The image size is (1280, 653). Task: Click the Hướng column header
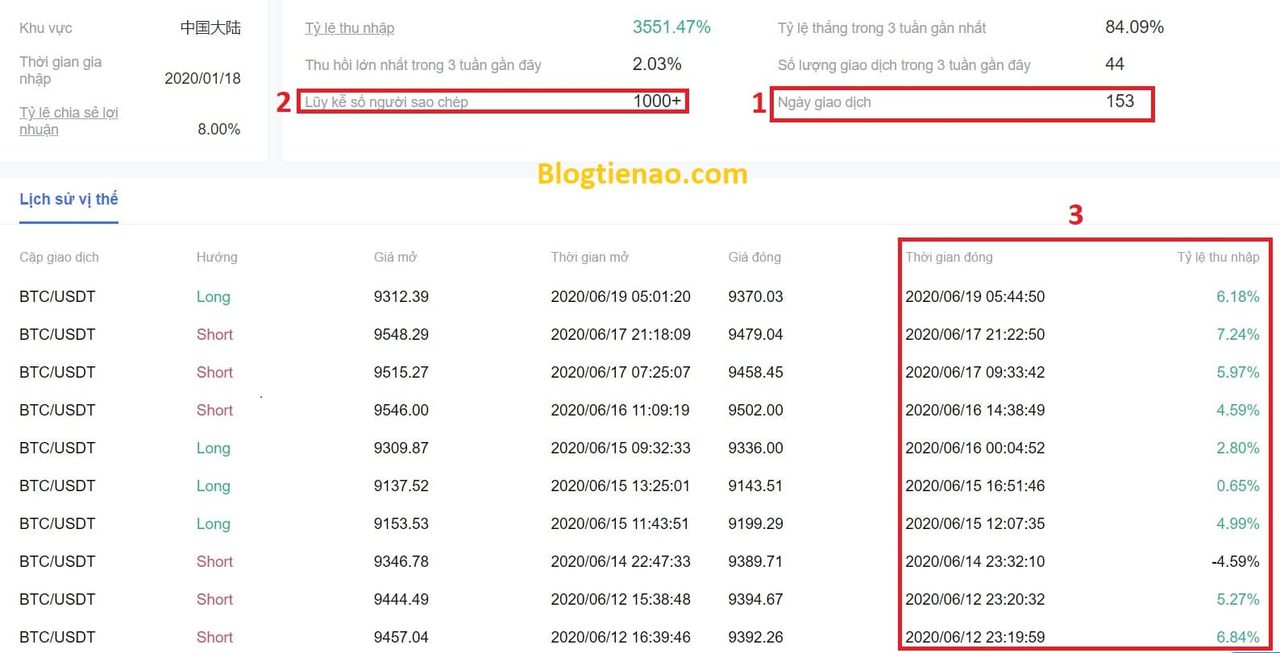pyautogui.click(x=217, y=257)
